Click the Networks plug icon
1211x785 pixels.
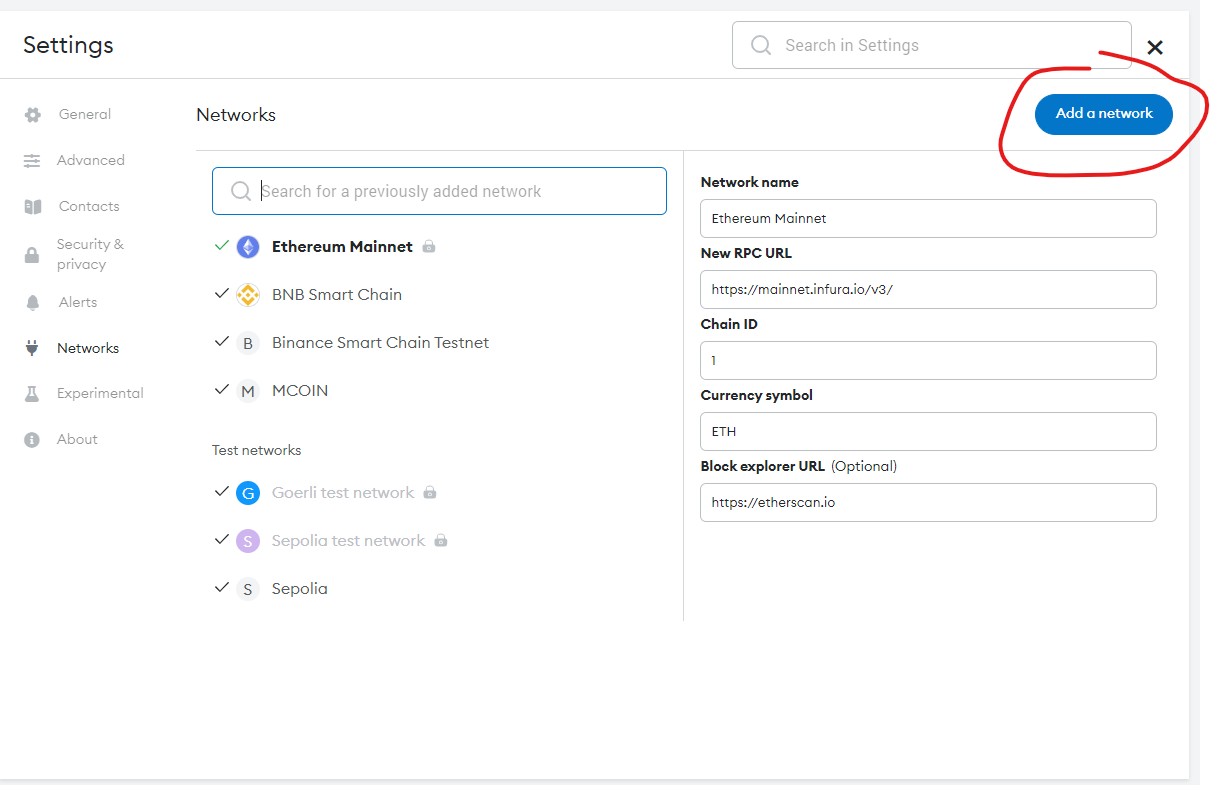(x=32, y=348)
